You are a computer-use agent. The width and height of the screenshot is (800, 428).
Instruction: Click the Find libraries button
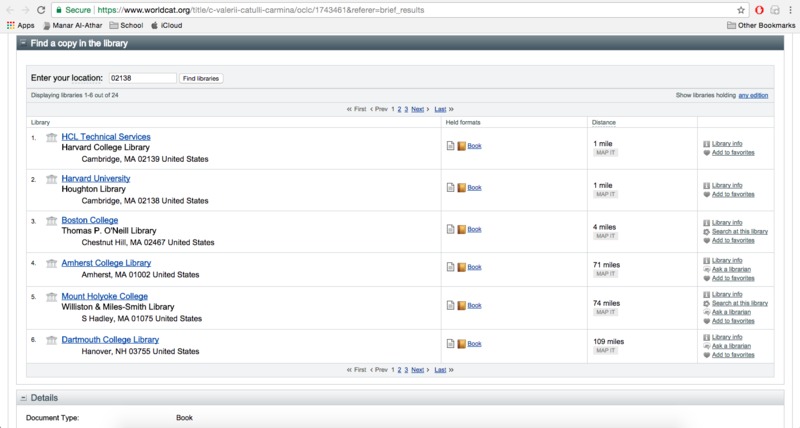coord(201,79)
